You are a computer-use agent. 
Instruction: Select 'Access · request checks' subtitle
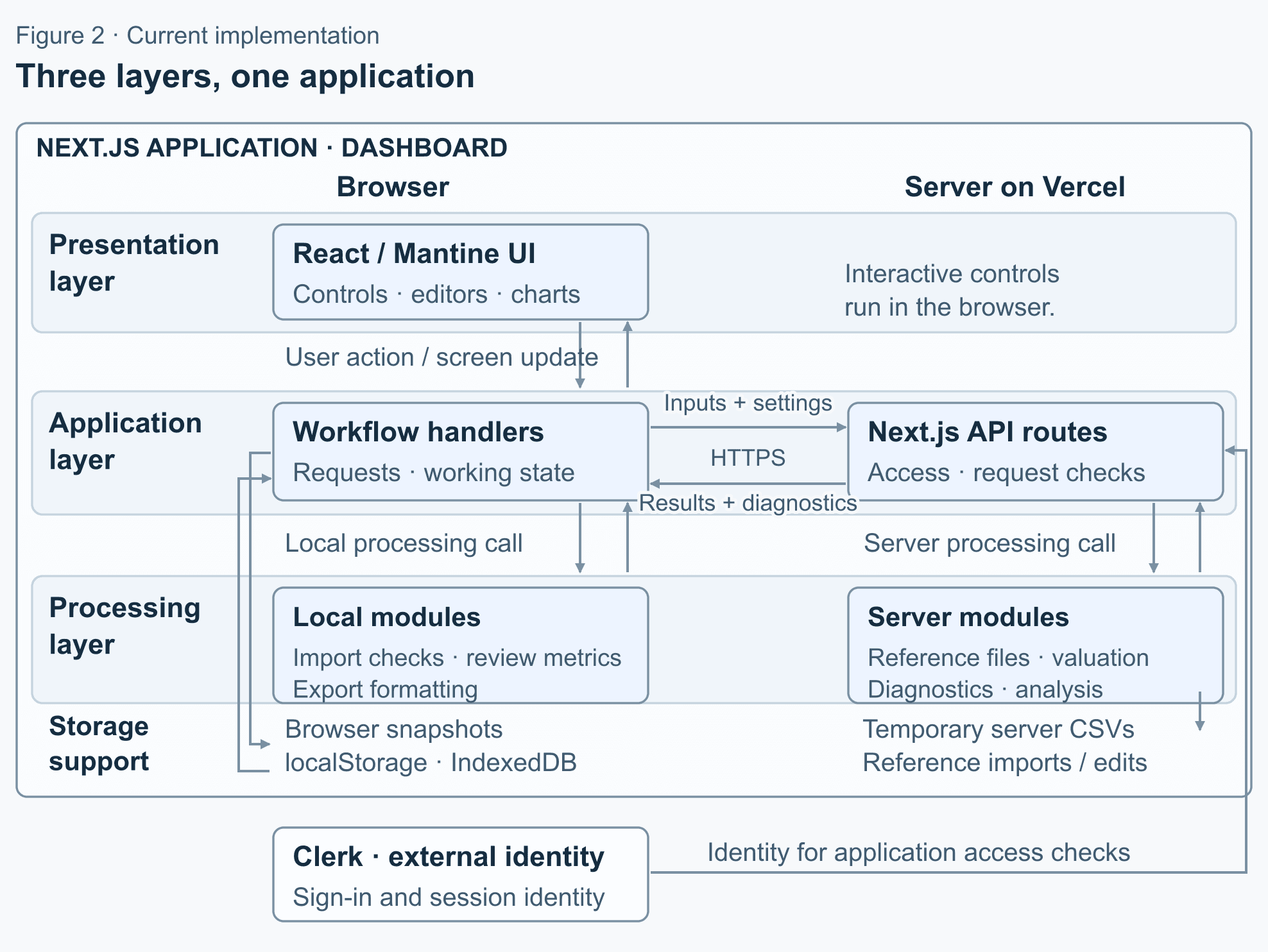[1006, 473]
